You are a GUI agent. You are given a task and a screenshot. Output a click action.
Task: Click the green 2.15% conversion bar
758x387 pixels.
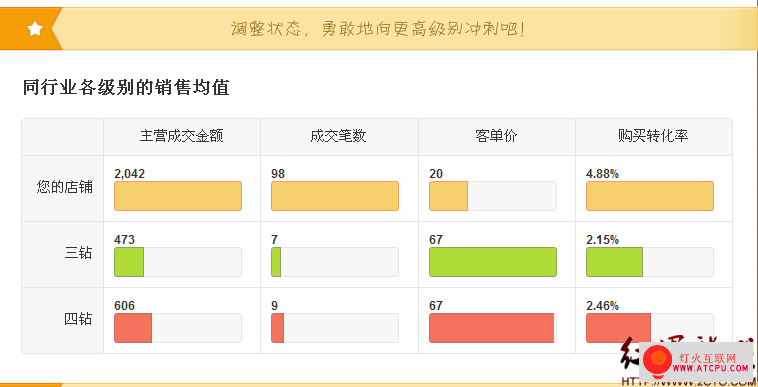(614, 262)
